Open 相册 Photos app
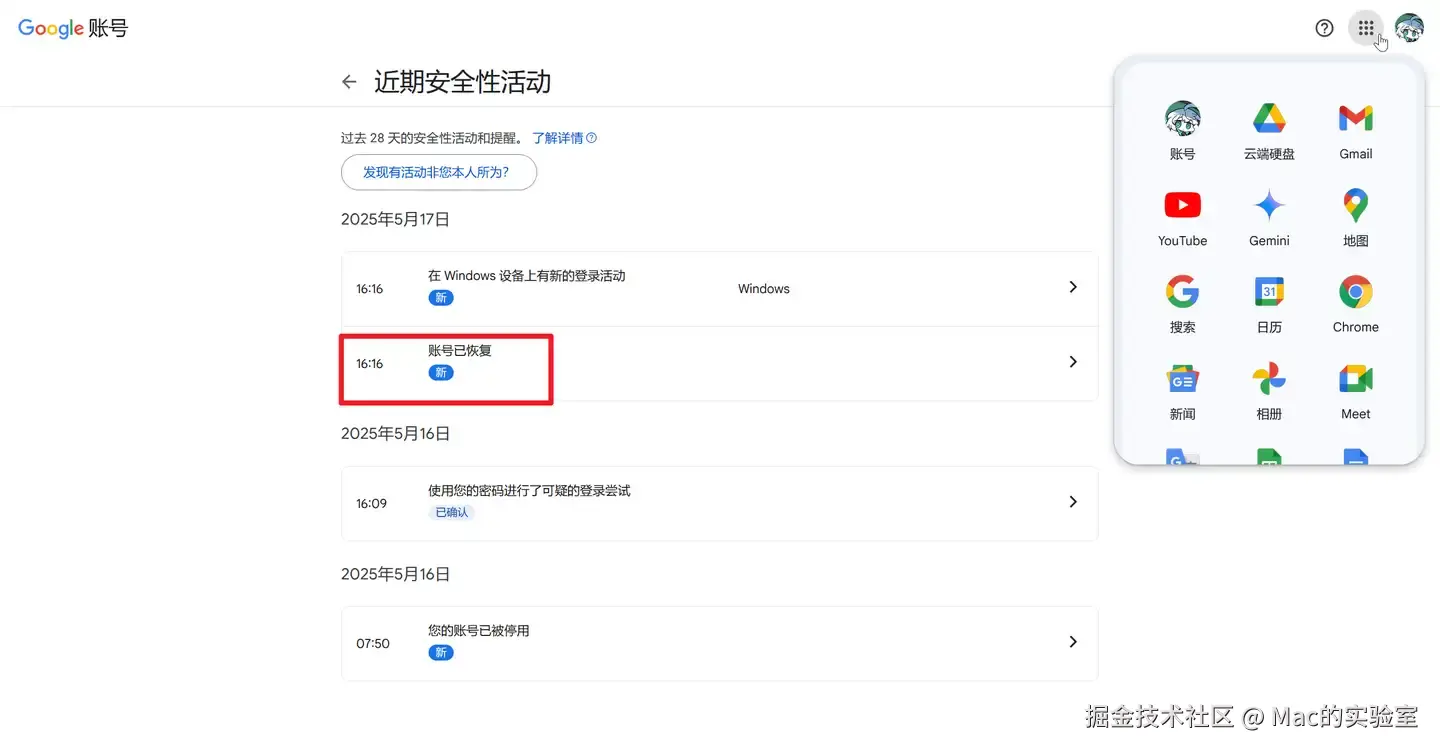1440x752 pixels. point(1269,392)
